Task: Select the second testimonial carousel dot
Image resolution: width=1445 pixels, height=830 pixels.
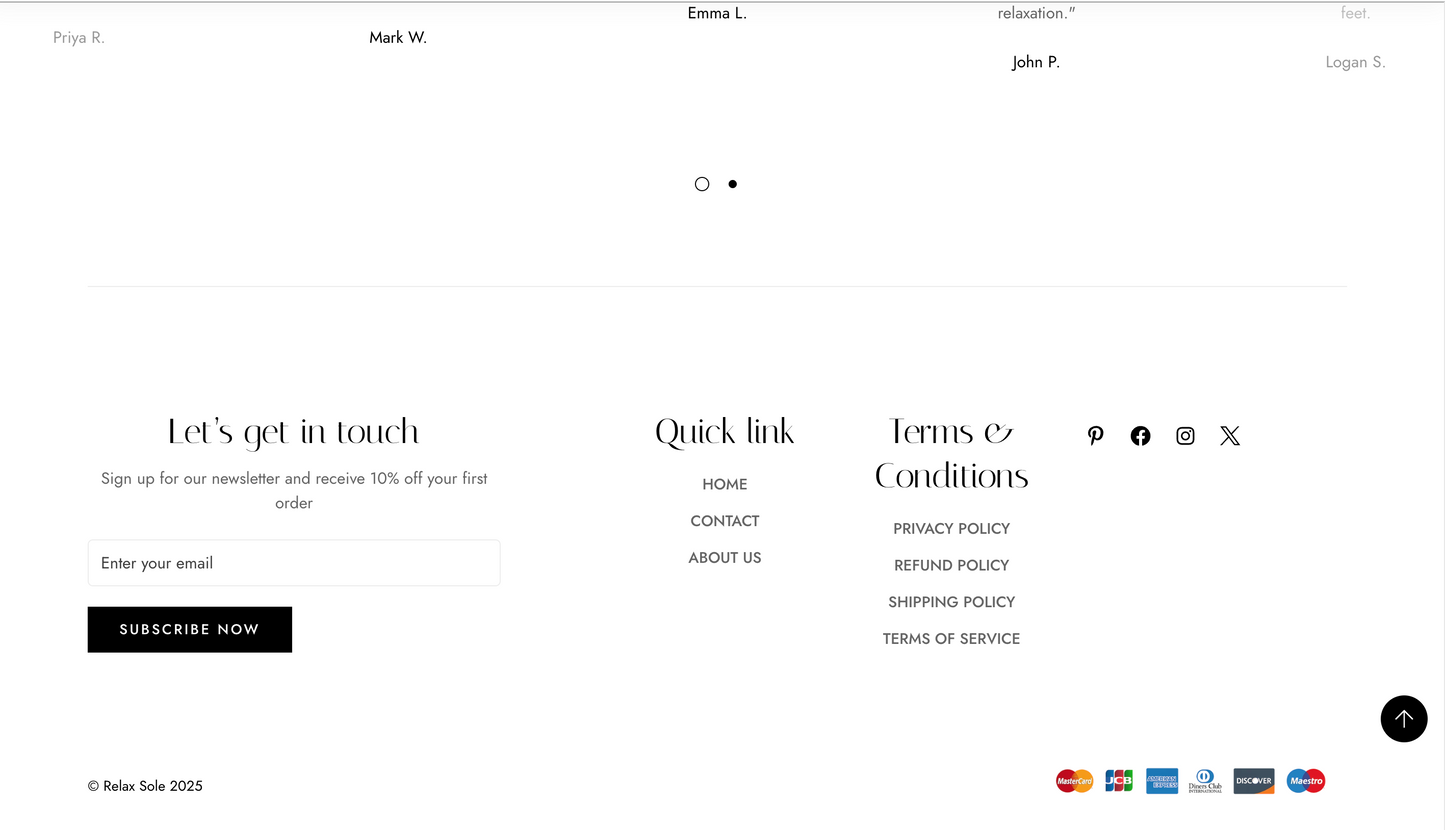Action: pyautogui.click(x=733, y=184)
